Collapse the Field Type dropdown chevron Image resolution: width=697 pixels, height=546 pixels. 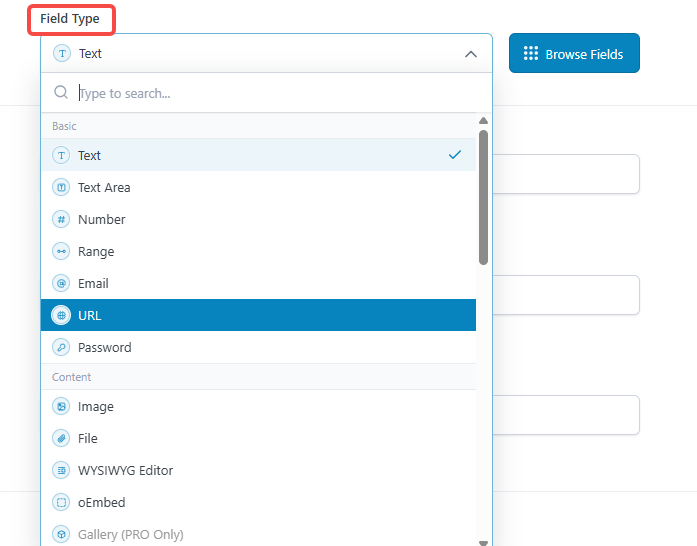pyautogui.click(x=471, y=54)
